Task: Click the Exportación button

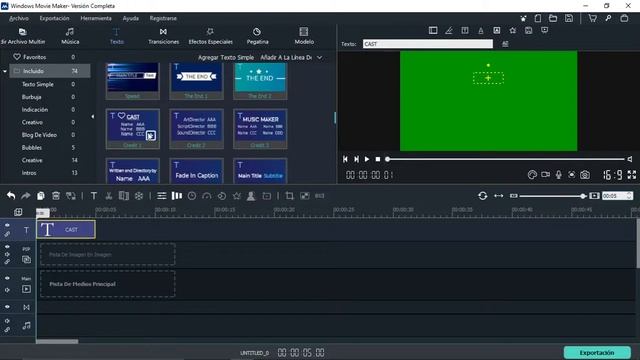Action: click(x=597, y=353)
